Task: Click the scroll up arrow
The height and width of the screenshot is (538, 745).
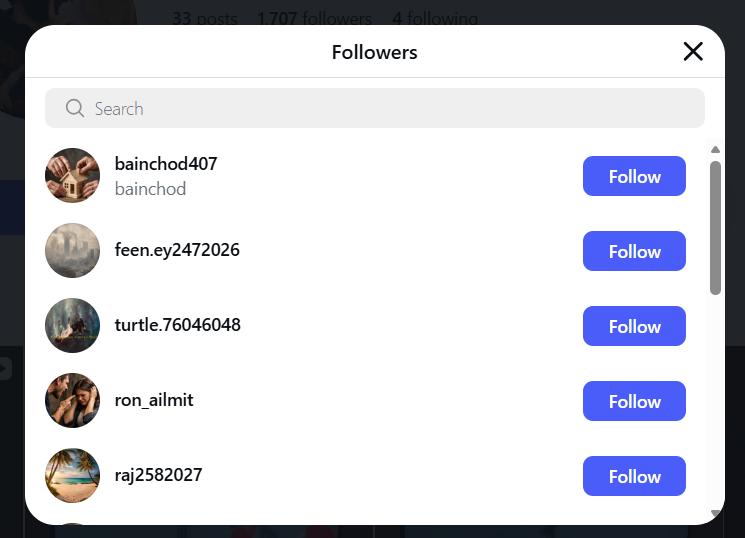Action: coord(715,150)
